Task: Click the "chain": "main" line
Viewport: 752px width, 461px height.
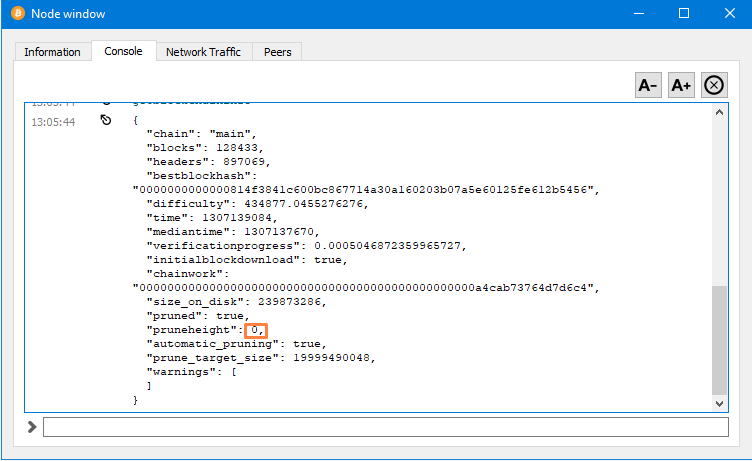Action: 201,134
